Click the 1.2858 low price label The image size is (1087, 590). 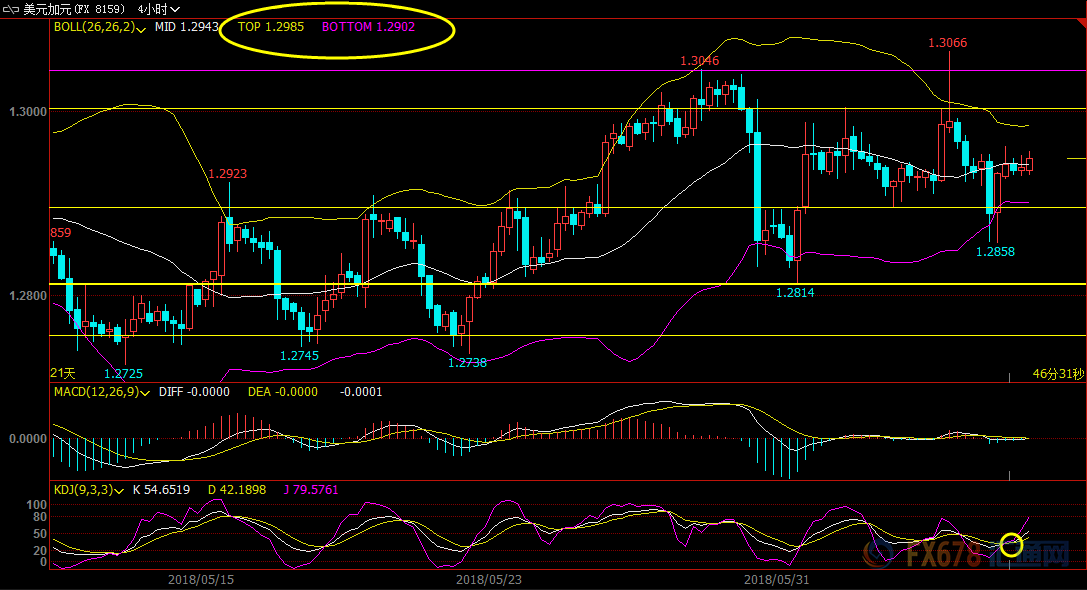pyautogui.click(x=995, y=252)
